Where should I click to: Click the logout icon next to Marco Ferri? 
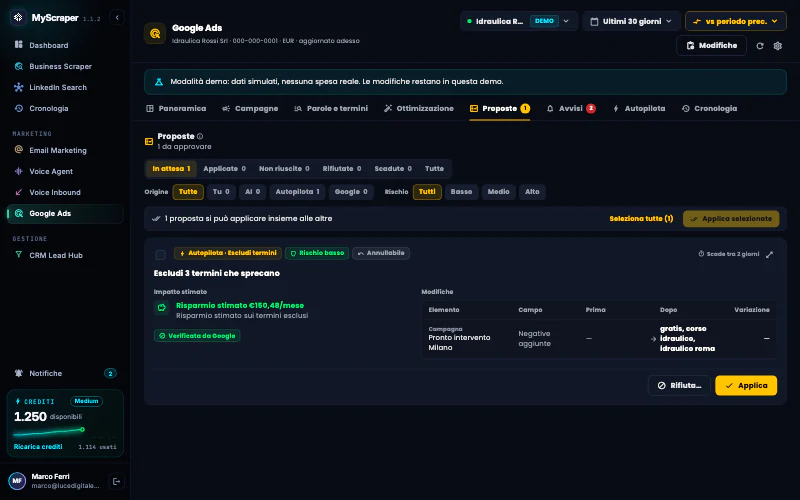(116, 481)
